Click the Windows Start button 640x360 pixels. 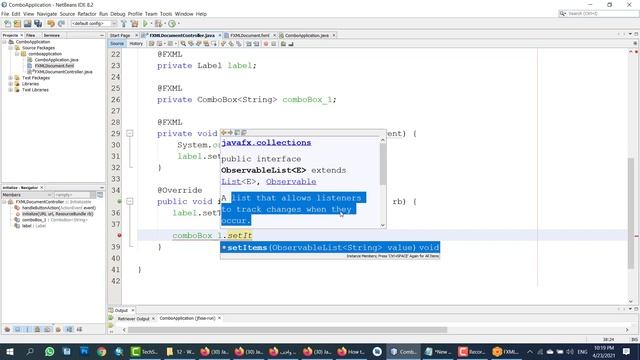coord(10,351)
